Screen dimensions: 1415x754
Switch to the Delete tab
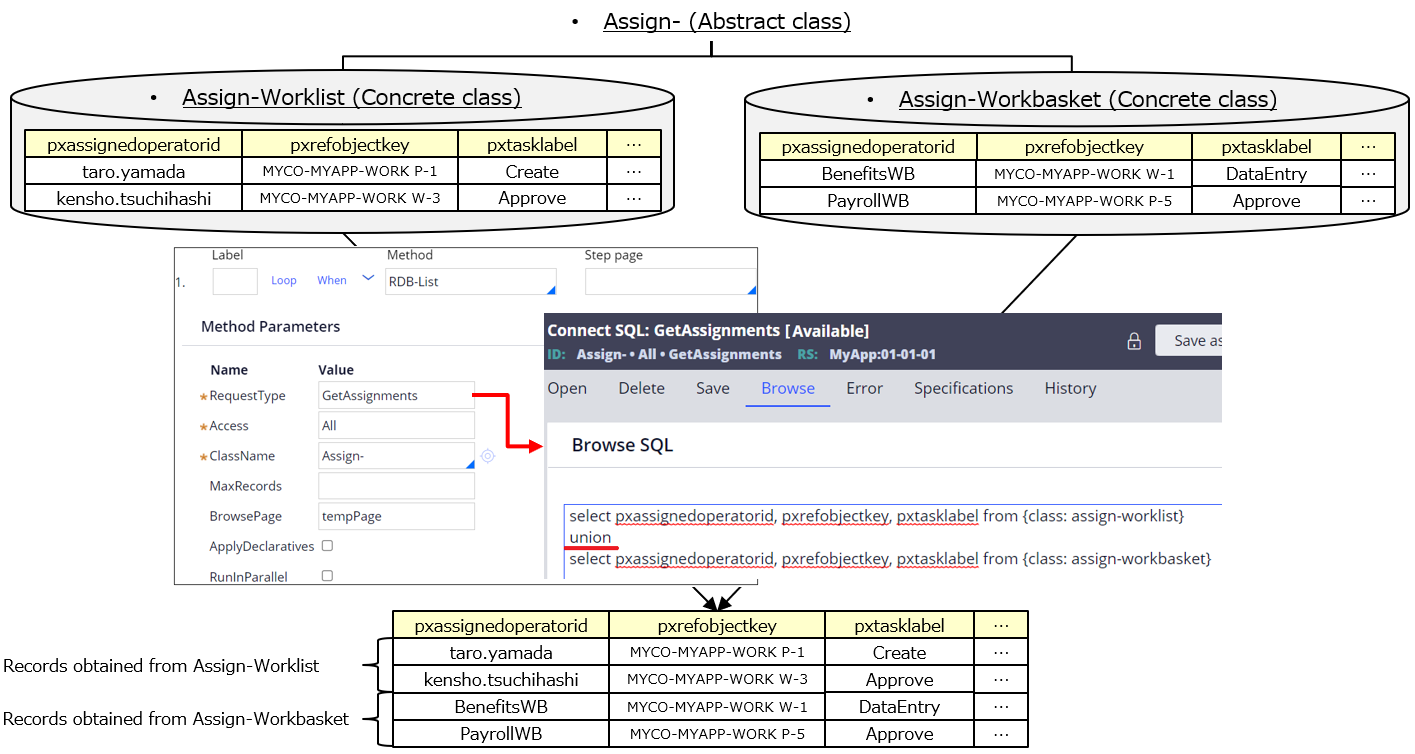point(642,388)
